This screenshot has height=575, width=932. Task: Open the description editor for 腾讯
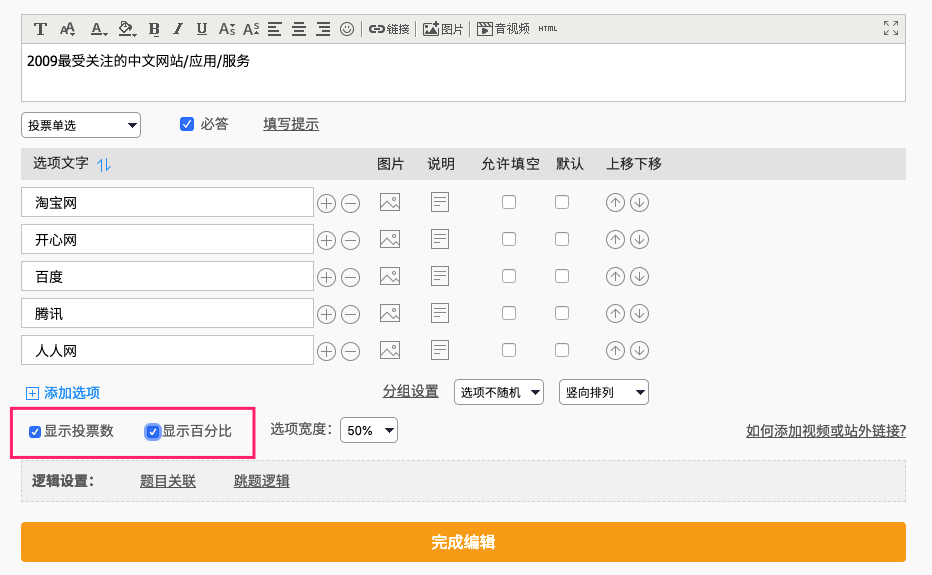pos(440,313)
